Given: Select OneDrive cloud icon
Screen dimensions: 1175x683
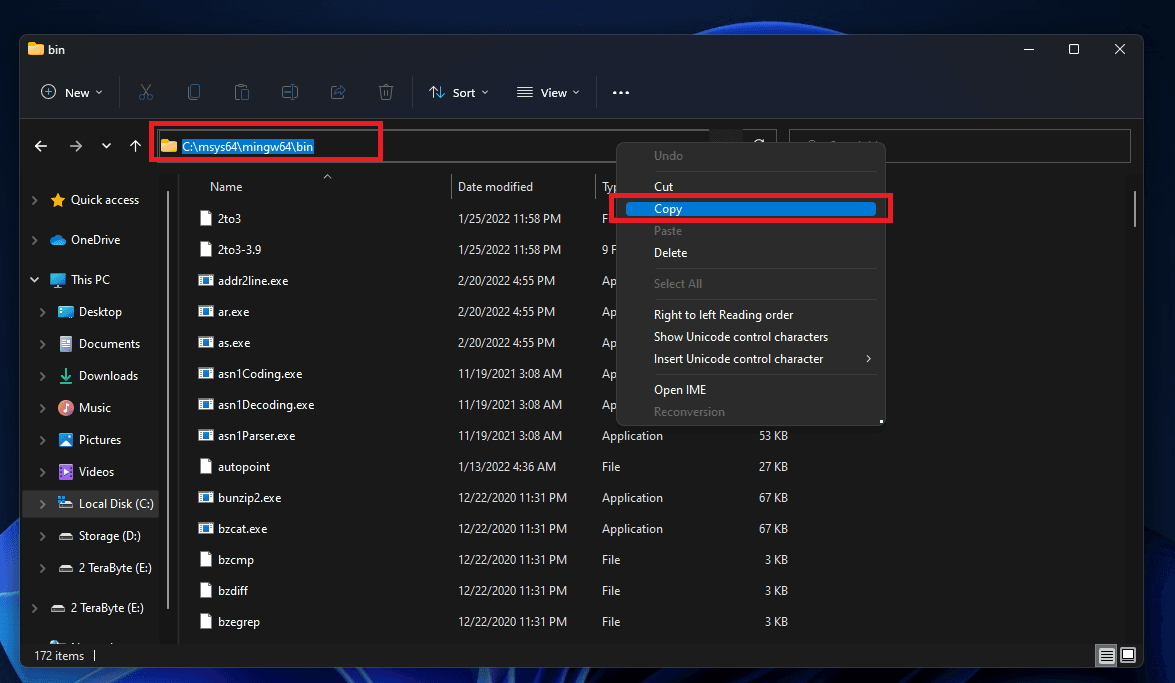Looking at the screenshot, I should [x=58, y=240].
